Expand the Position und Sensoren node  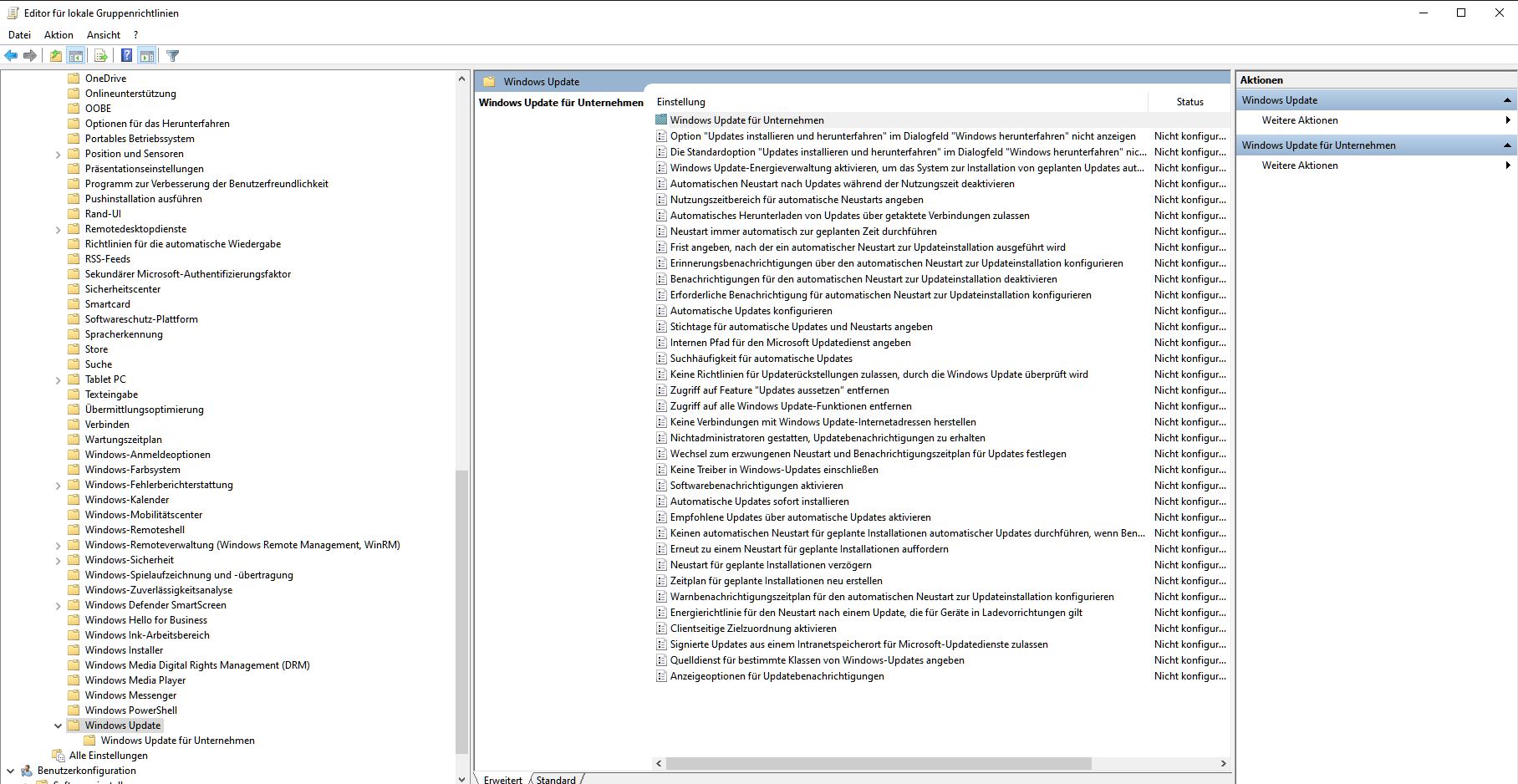pos(58,155)
